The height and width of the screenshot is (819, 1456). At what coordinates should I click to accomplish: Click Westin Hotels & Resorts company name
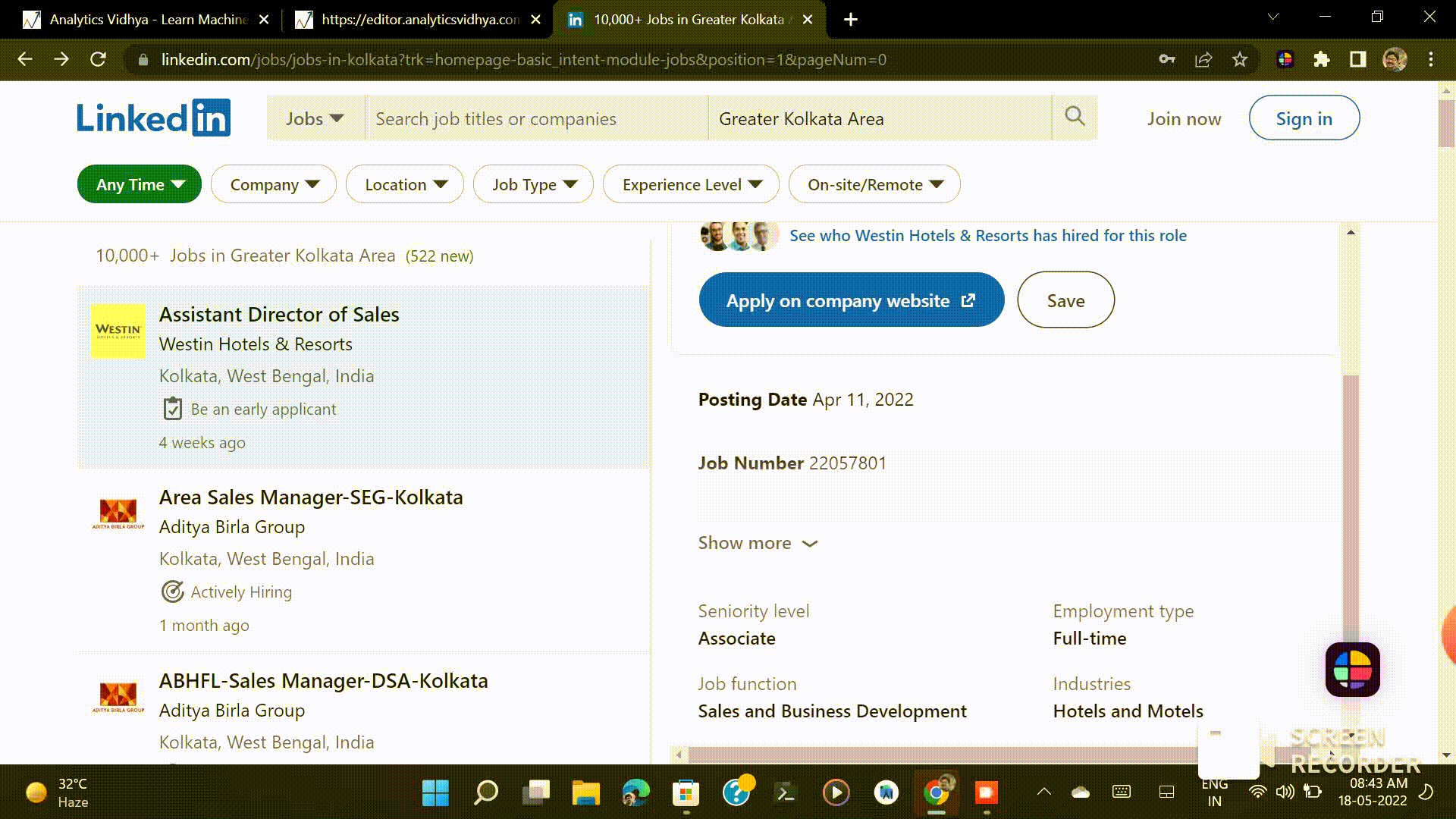(x=256, y=344)
